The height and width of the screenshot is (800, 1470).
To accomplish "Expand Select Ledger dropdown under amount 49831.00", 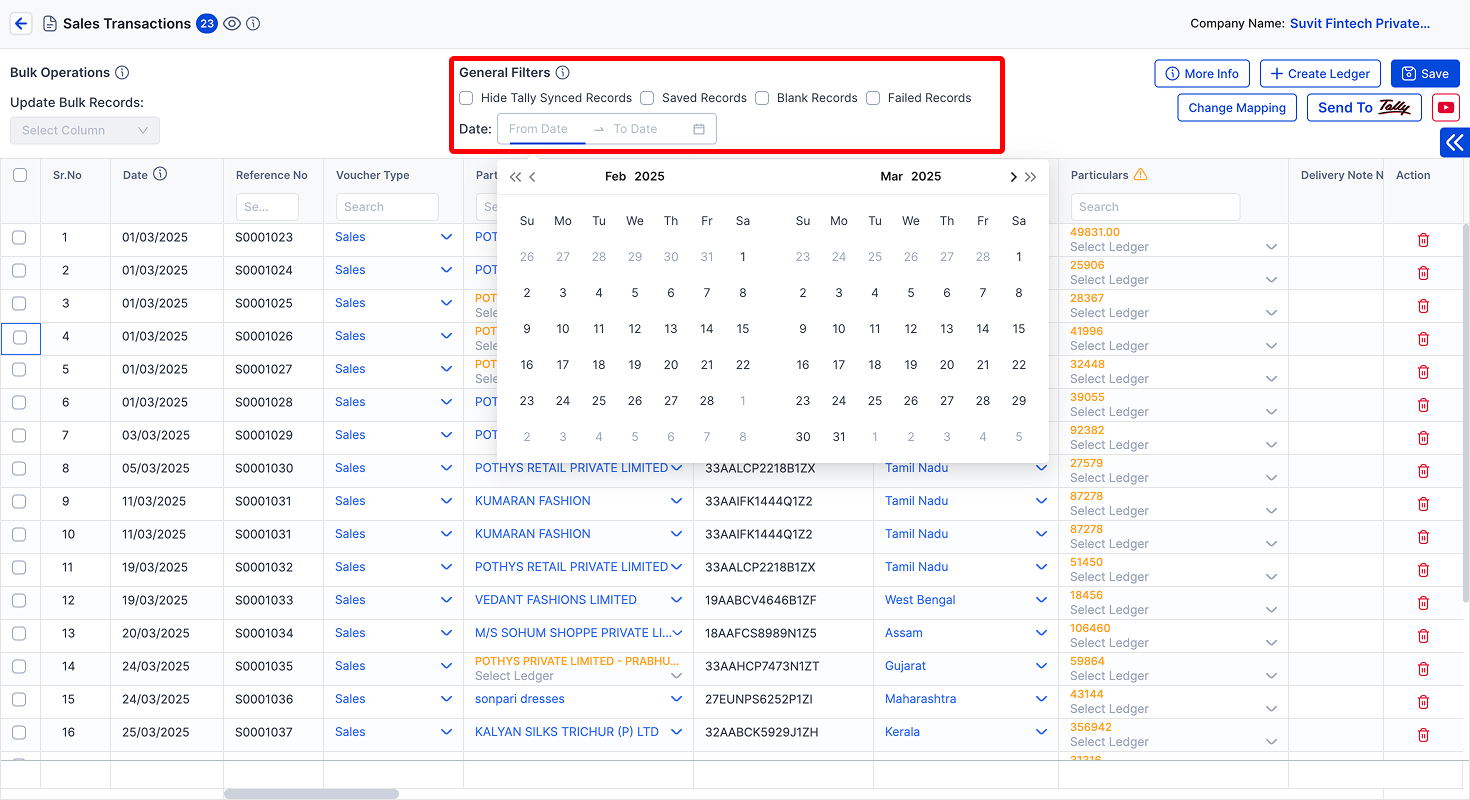I will pyautogui.click(x=1271, y=247).
